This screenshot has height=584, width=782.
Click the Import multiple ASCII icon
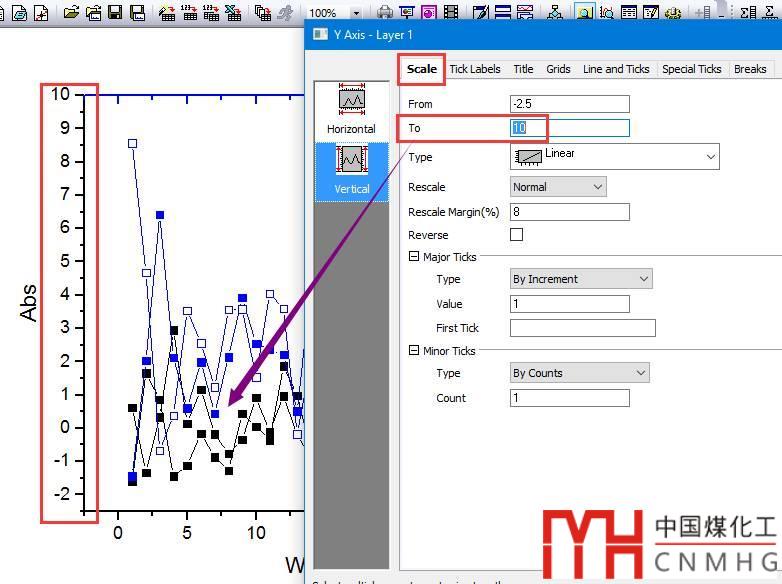point(211,12)
